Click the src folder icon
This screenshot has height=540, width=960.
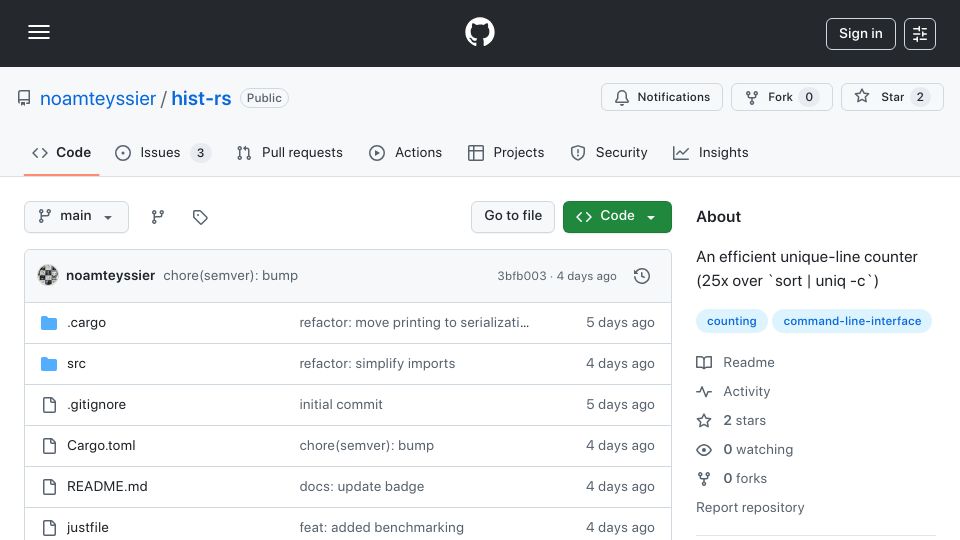(49, 364)
